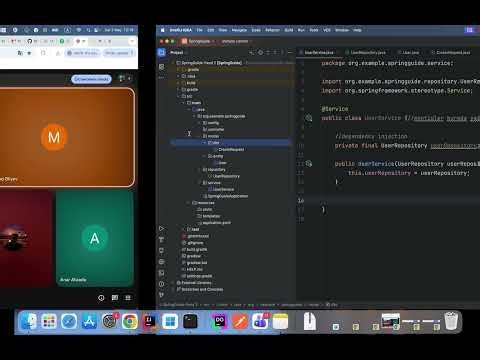480x360 pixels.
Task: Collapse the selected dto package chevron
Action: pyautogui.click(x=204, y=143)
